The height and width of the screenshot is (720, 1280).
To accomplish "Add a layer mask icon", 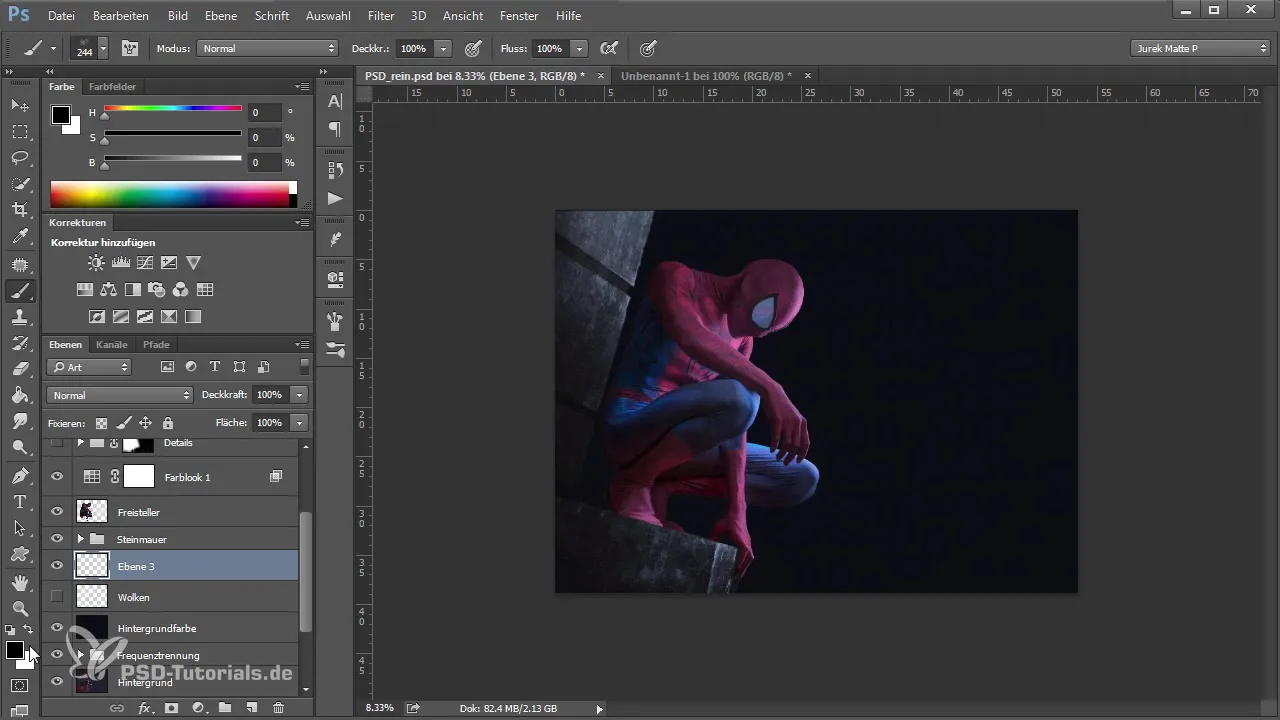I will (171, 708).
